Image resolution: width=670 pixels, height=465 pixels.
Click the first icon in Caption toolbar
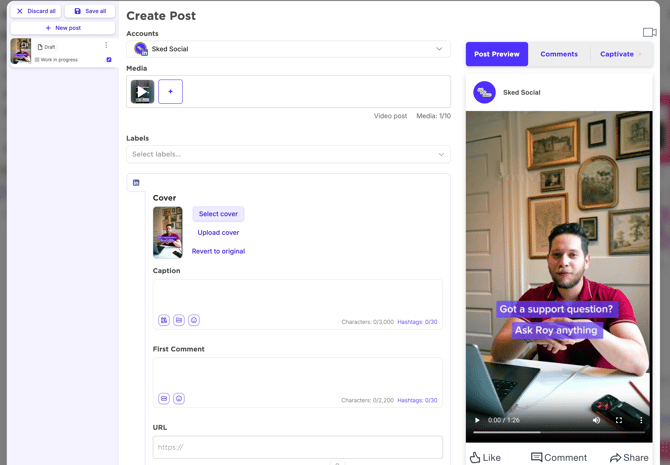(x=164, y=320)
